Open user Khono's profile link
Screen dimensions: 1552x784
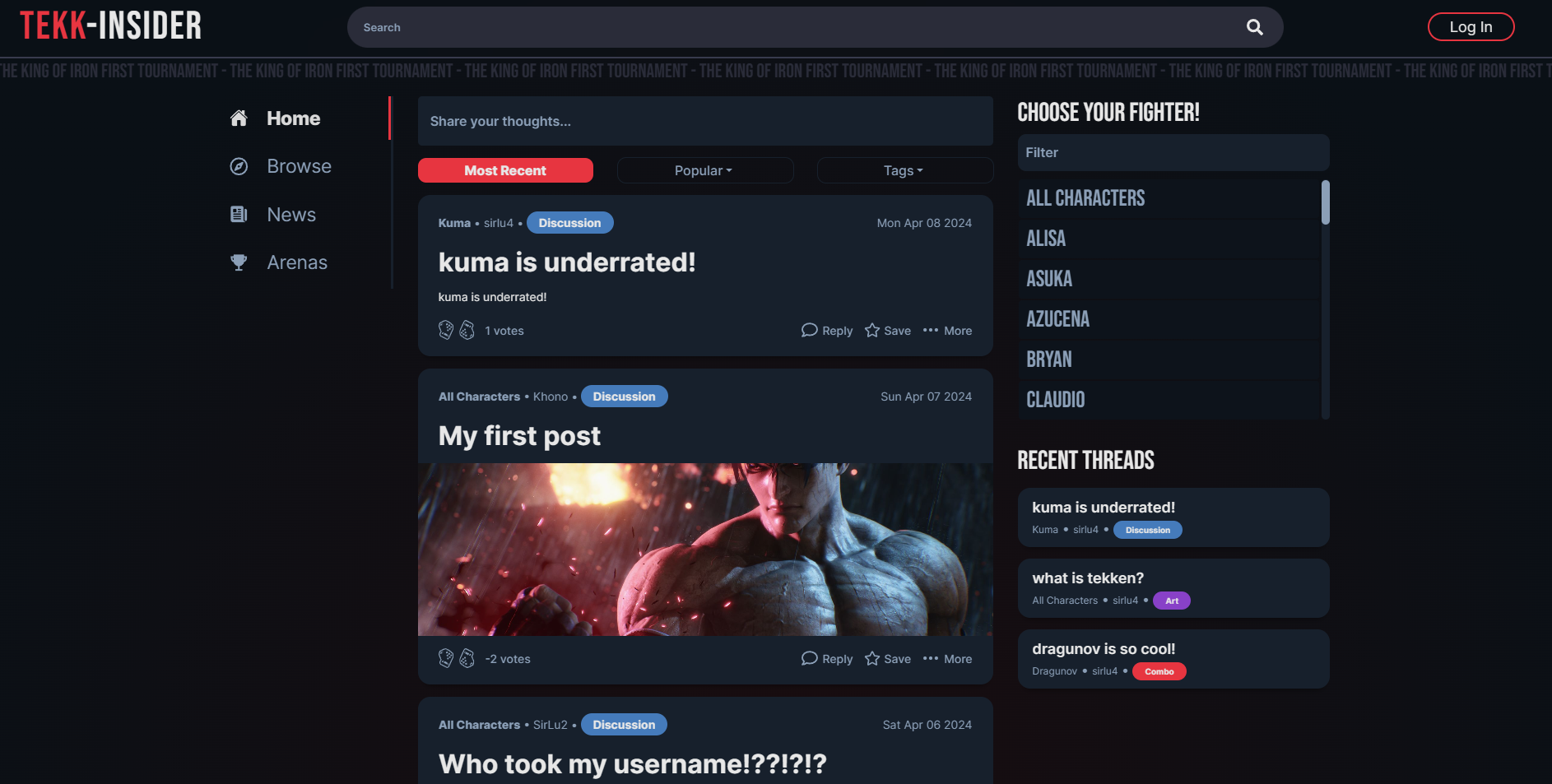[x=551, y=397]
